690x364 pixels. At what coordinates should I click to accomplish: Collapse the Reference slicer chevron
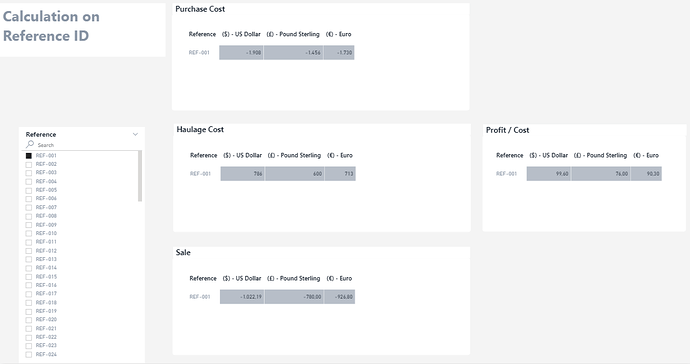[135, 134]
